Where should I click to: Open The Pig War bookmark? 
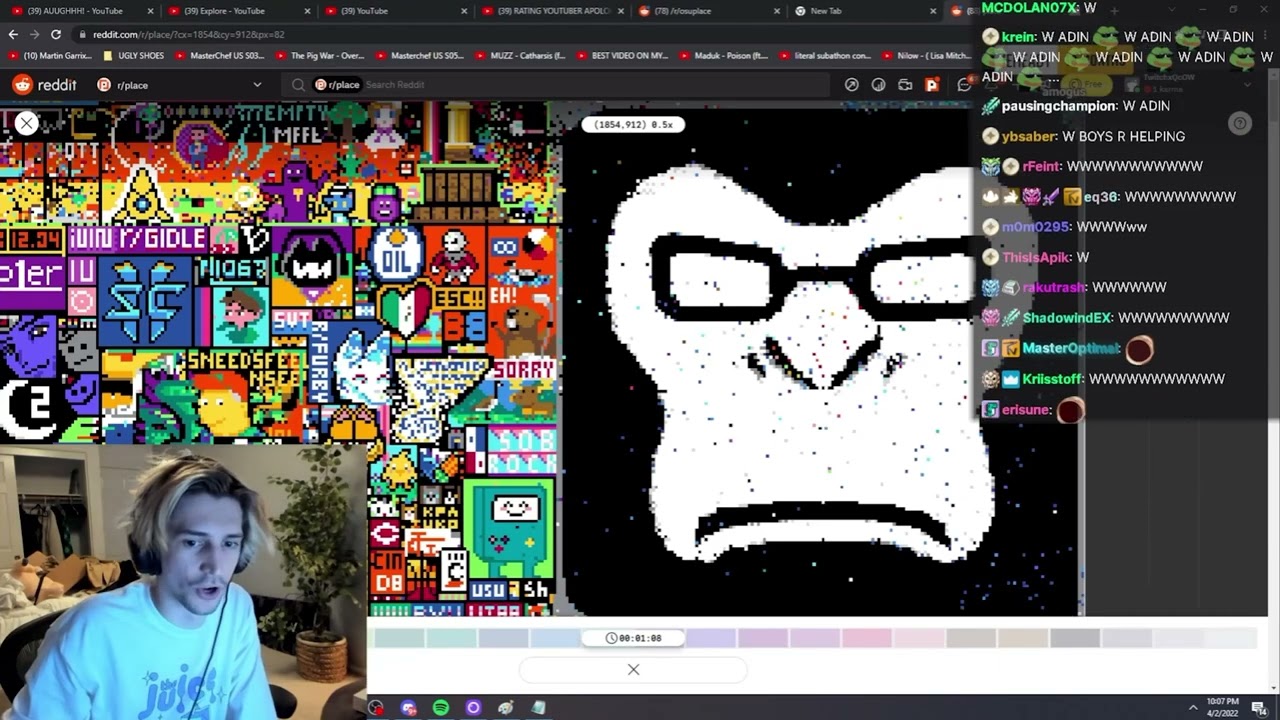[x=320, y=56]
